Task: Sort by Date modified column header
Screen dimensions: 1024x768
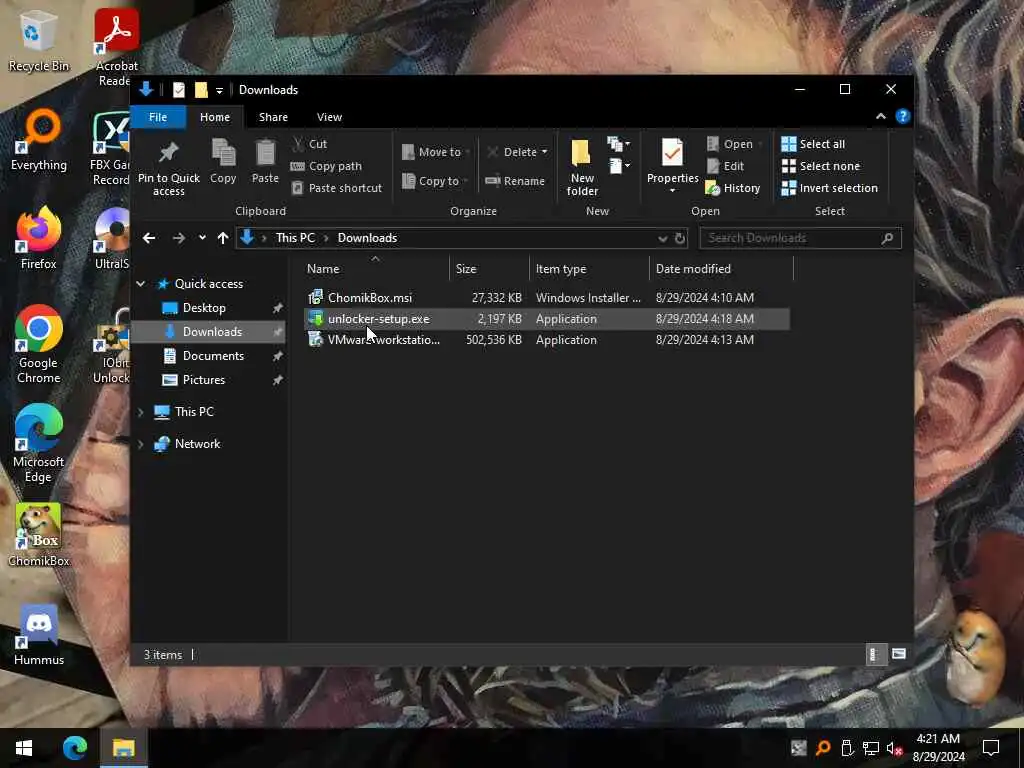Action: click(721, 268)
